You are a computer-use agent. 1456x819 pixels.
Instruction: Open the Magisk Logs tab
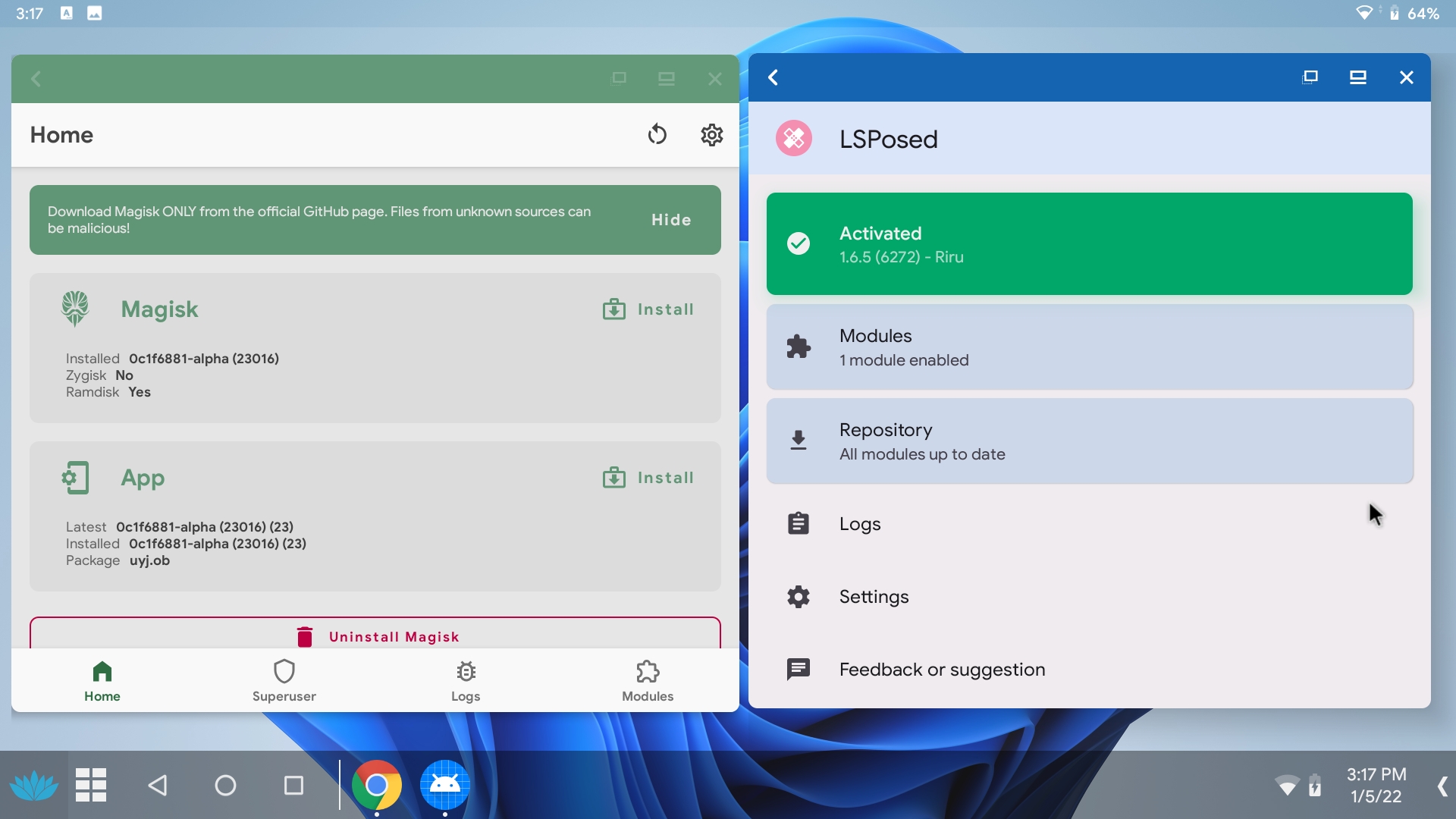(466, 680)
